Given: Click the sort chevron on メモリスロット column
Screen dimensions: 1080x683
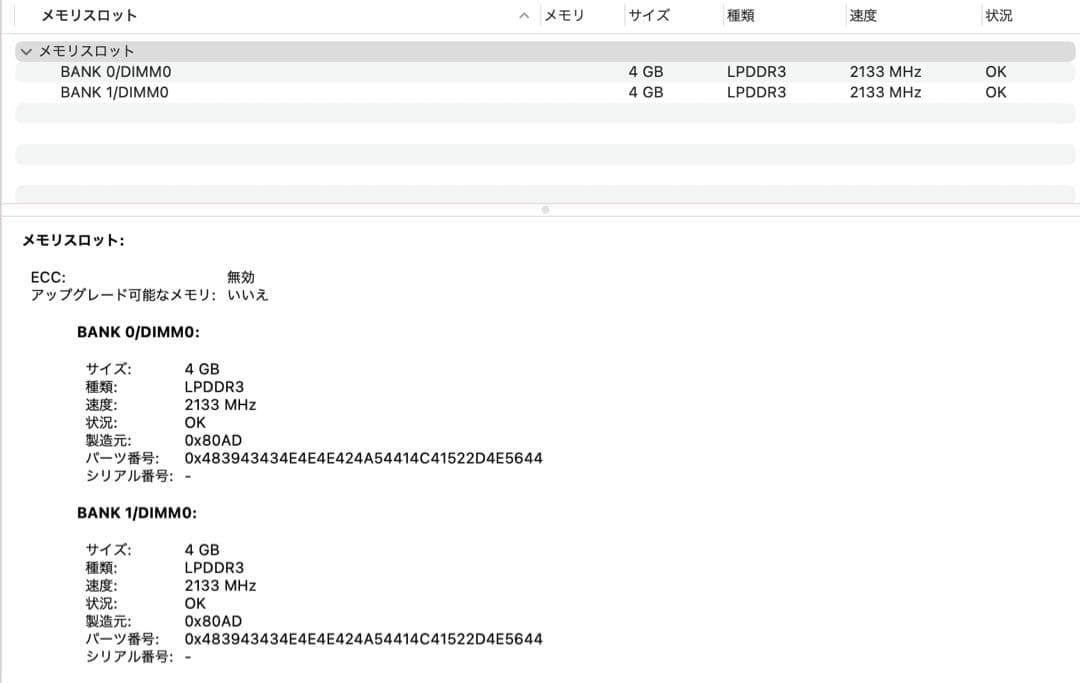Looking at the screenshot, I should click(x=523, y=15).
